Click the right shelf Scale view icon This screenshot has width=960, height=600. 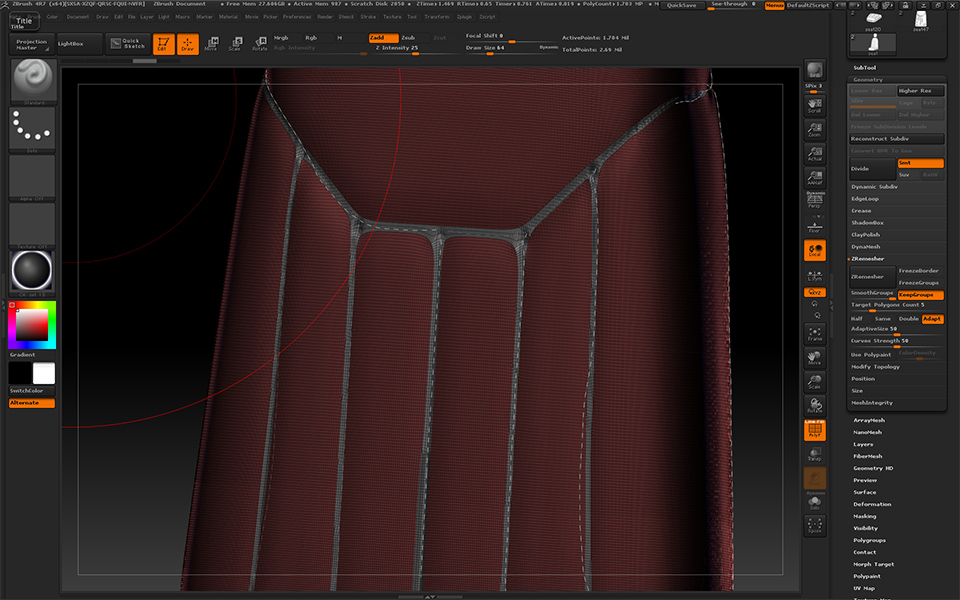click(814, 381)
